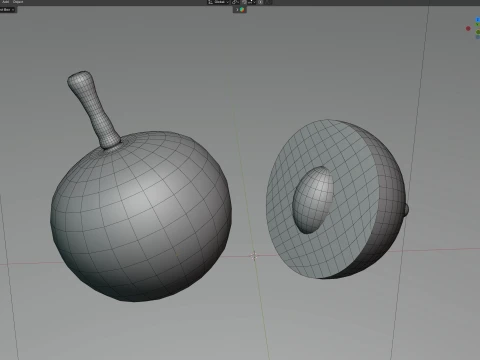Viewport: 480px width, 360px height.
Task: Select the seed inside the half apple
Action: coord(313,199)
